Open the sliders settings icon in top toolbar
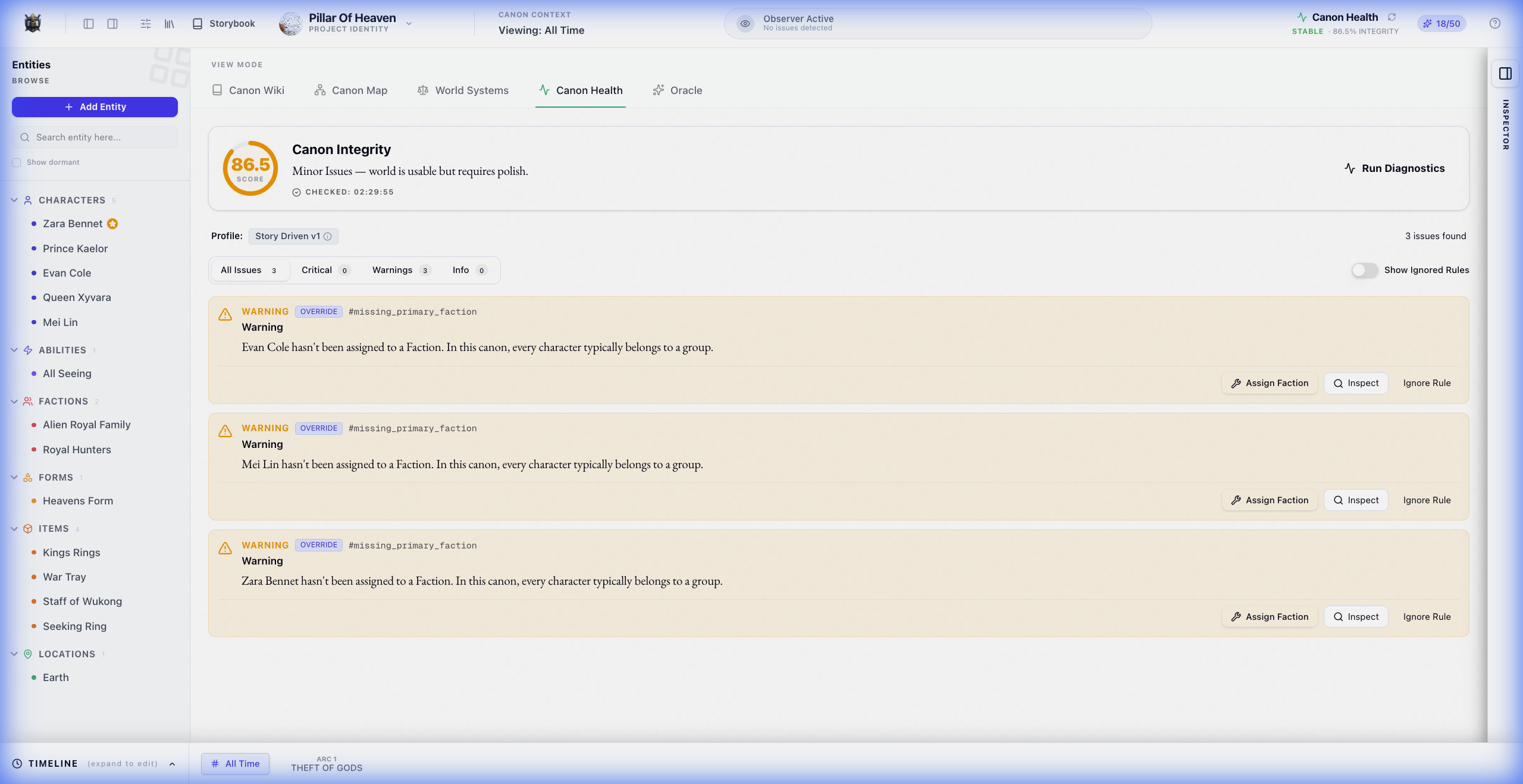 click(146, 24)
